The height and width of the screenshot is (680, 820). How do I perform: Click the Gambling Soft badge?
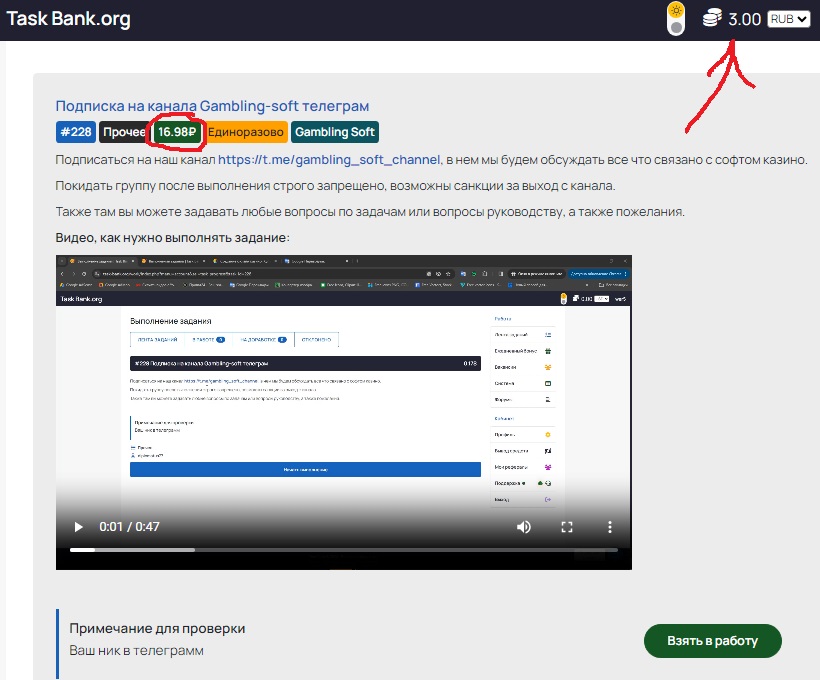[x=335, y=132]
